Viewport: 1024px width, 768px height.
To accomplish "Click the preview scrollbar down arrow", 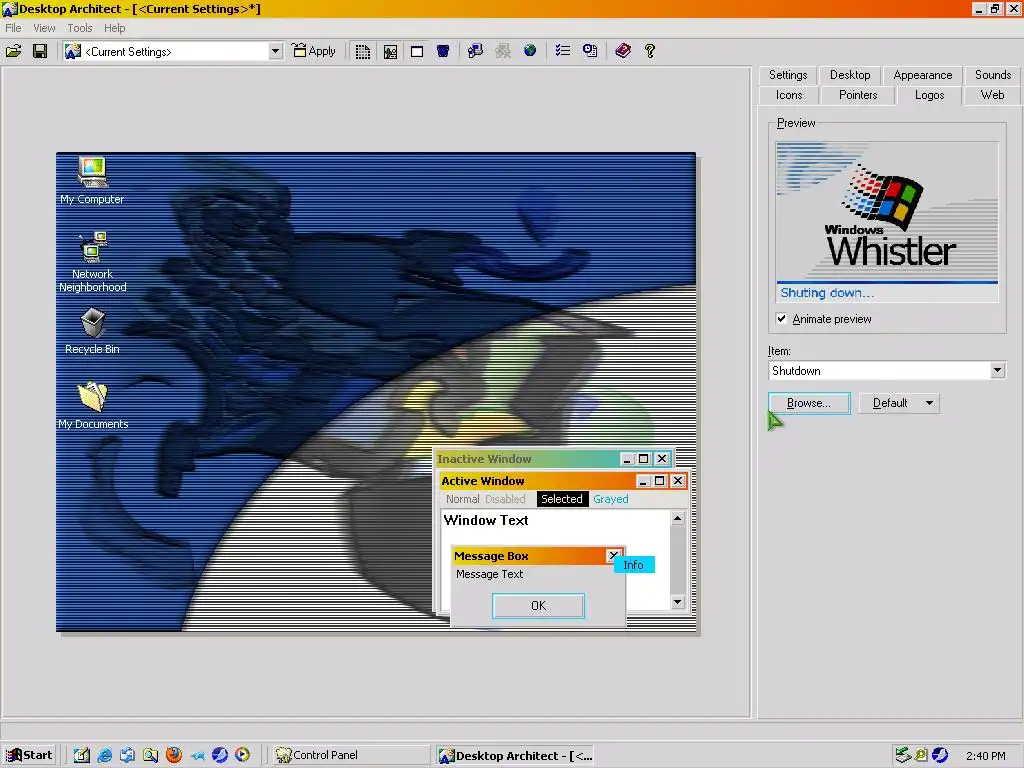I will (x=678, y=602).
